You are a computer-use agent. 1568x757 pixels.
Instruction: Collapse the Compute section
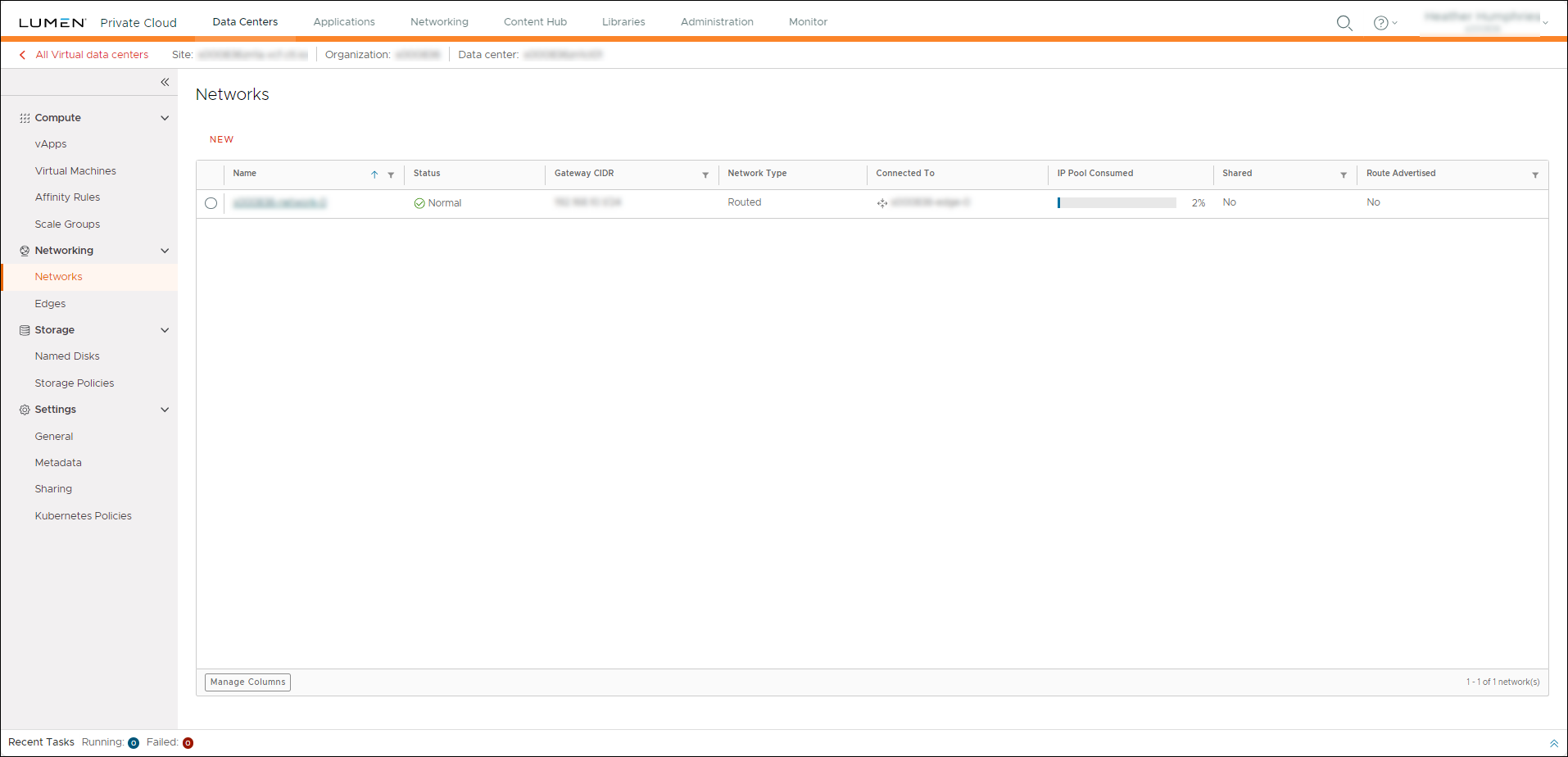click(x=165, y=118)
